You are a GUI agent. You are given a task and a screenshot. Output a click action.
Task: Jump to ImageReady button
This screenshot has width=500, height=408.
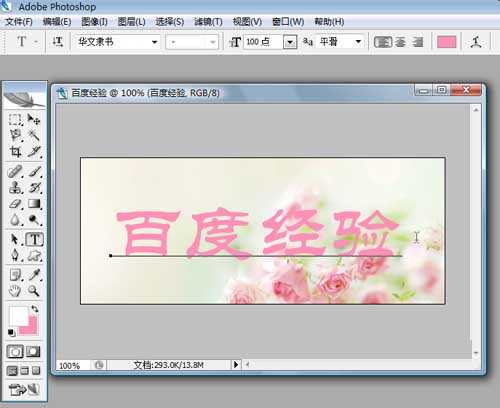24,390
